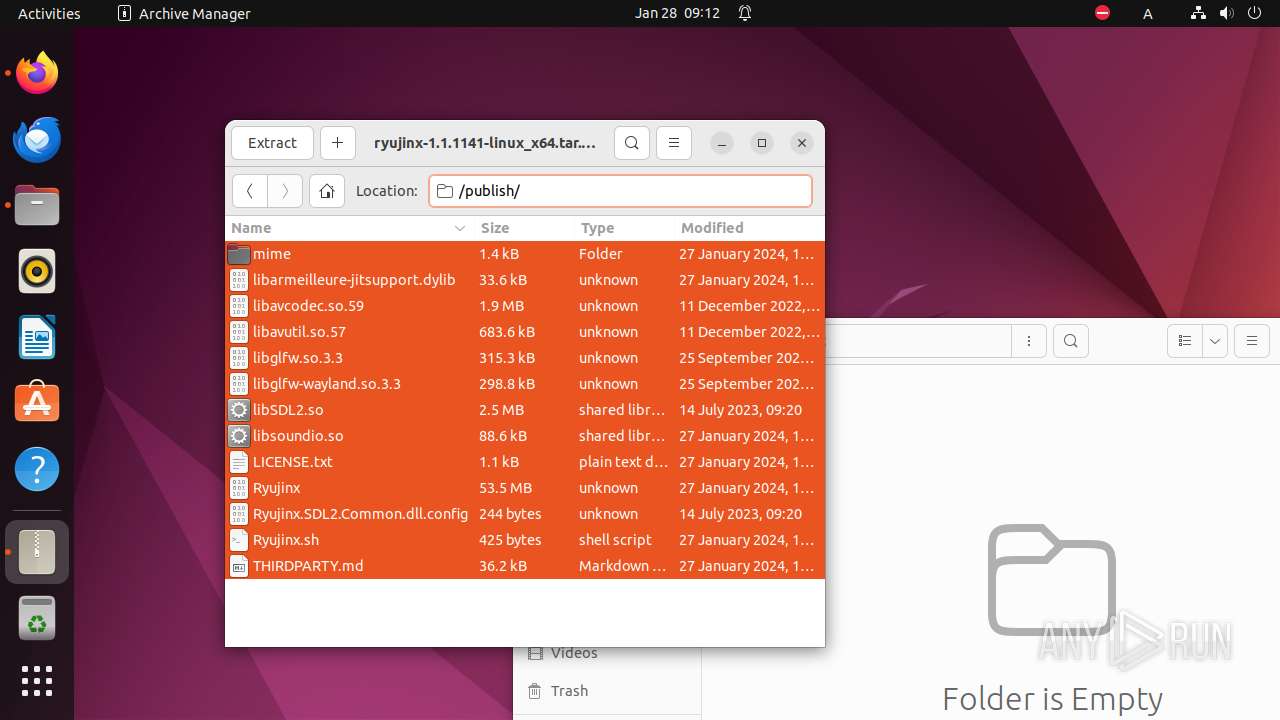Click the Ryujinx.sh script icon
1280x720 pixels.
[x=238, y=540]
